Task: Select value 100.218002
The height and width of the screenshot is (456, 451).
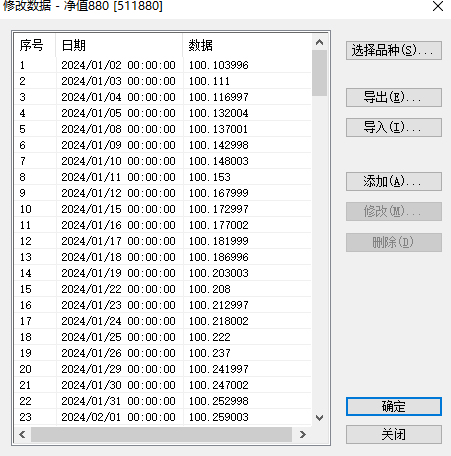Action: (x=219, y=321)
